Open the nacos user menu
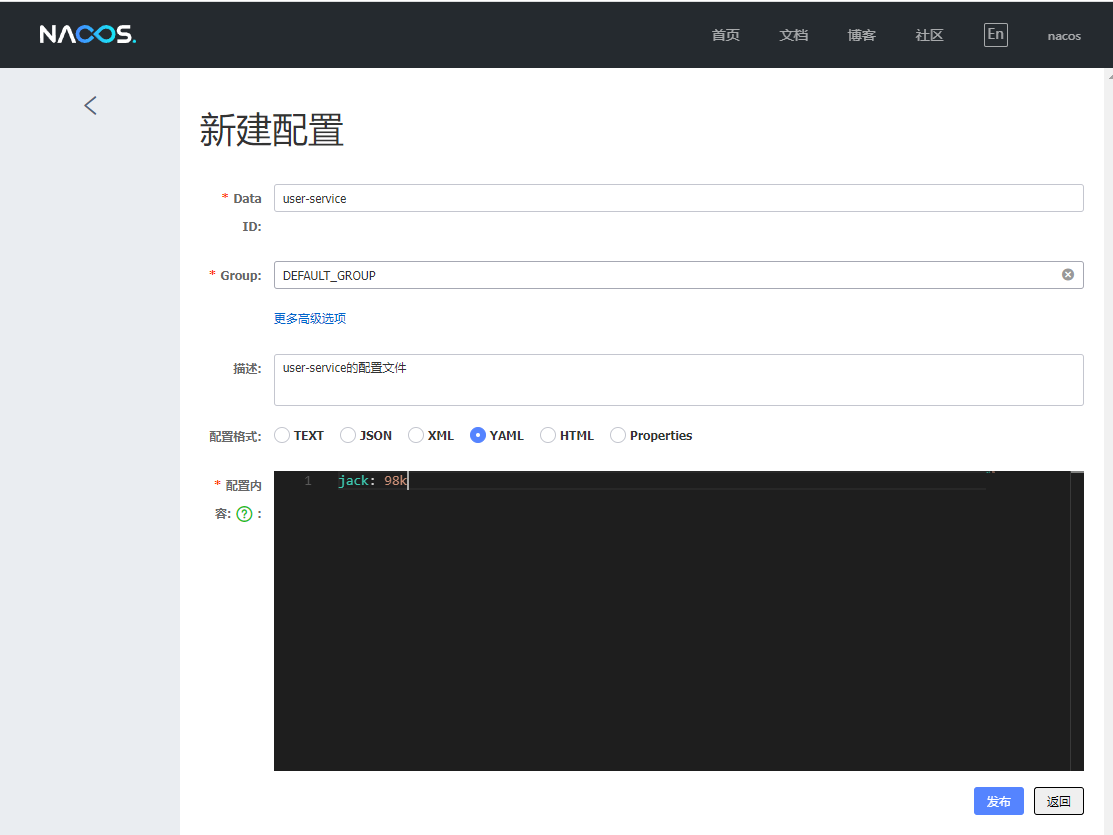The width and height of the screenshot is (1113, 835). point(1064,36)
